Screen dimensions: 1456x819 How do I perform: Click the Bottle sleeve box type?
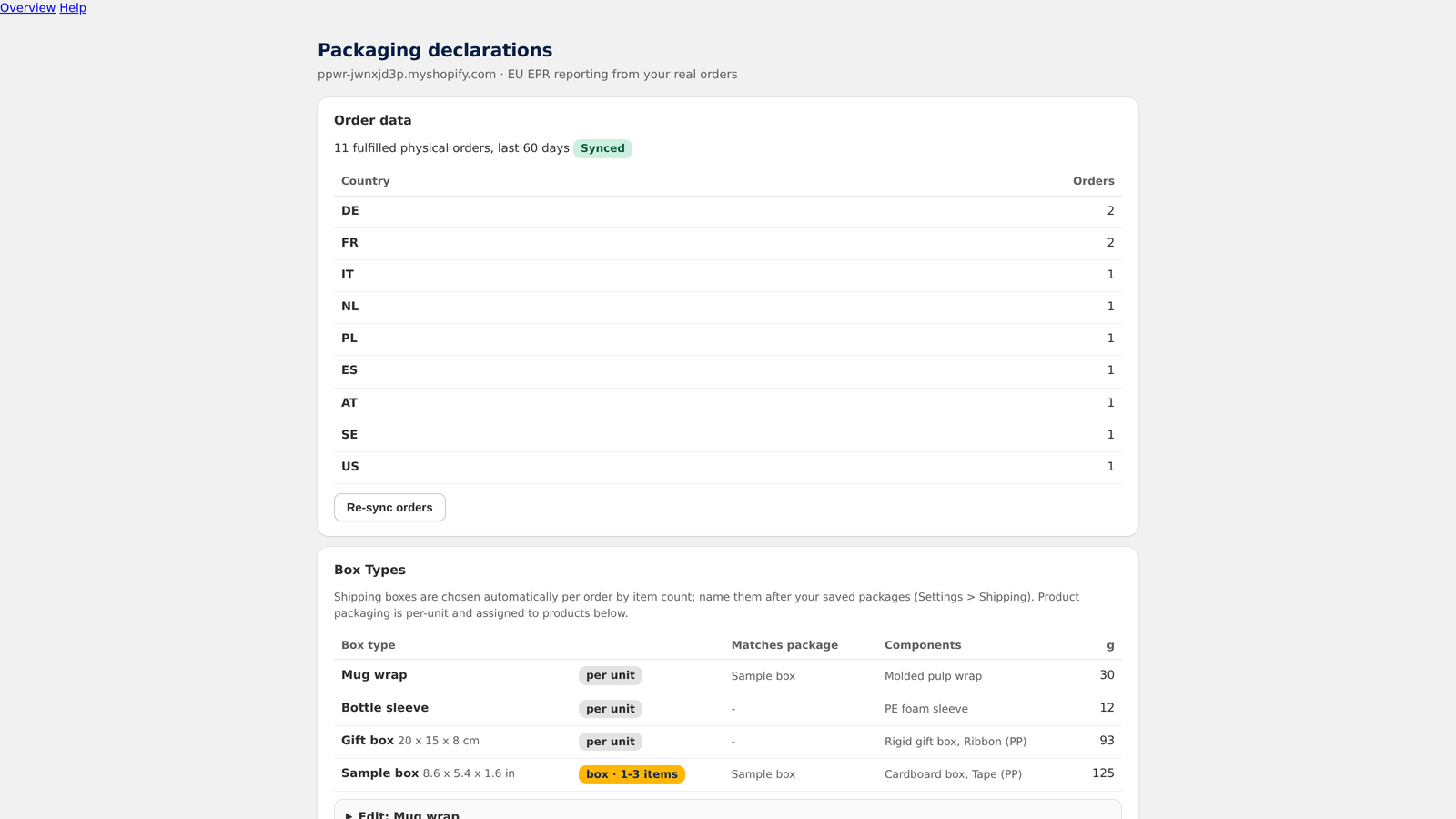385,708
